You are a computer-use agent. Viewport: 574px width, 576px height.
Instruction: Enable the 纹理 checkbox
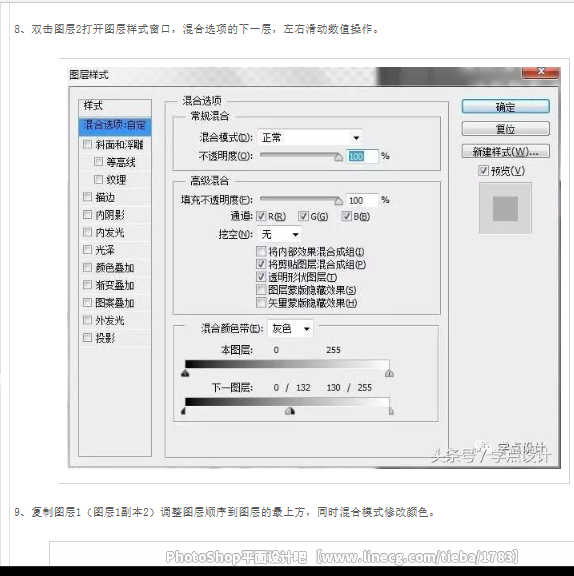98,180
